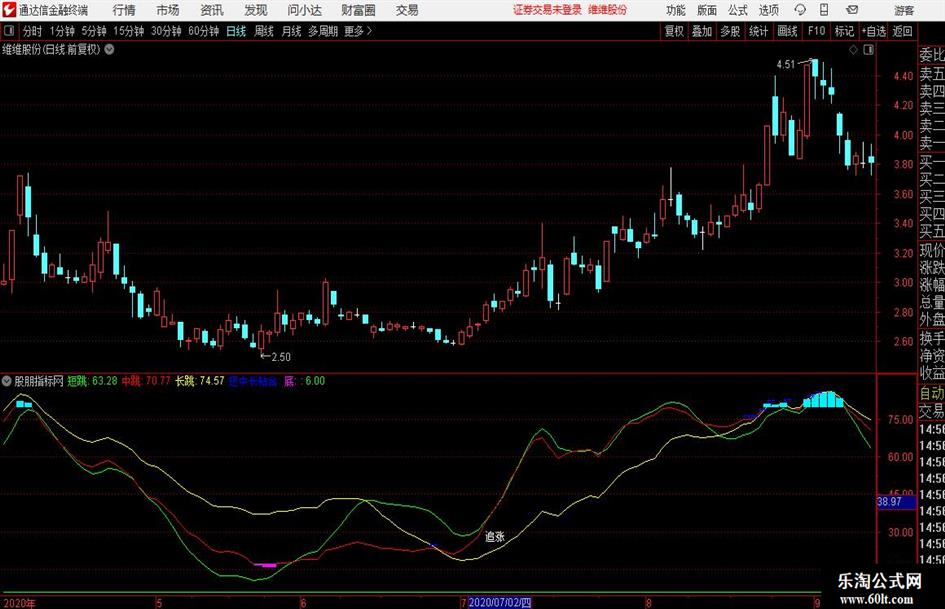
Task: Toggle the panel layout icon left of 分时
Action: coord(8,31)
